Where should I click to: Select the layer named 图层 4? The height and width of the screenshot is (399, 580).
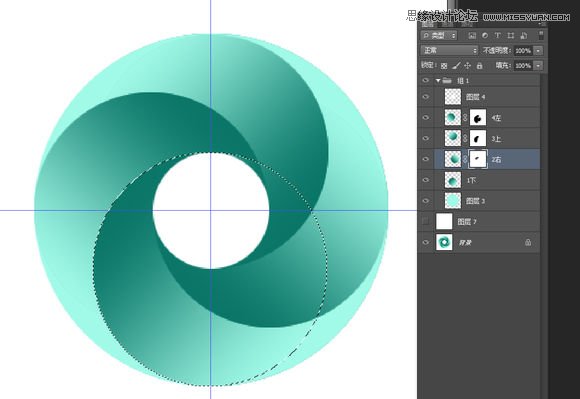point(476,97)
